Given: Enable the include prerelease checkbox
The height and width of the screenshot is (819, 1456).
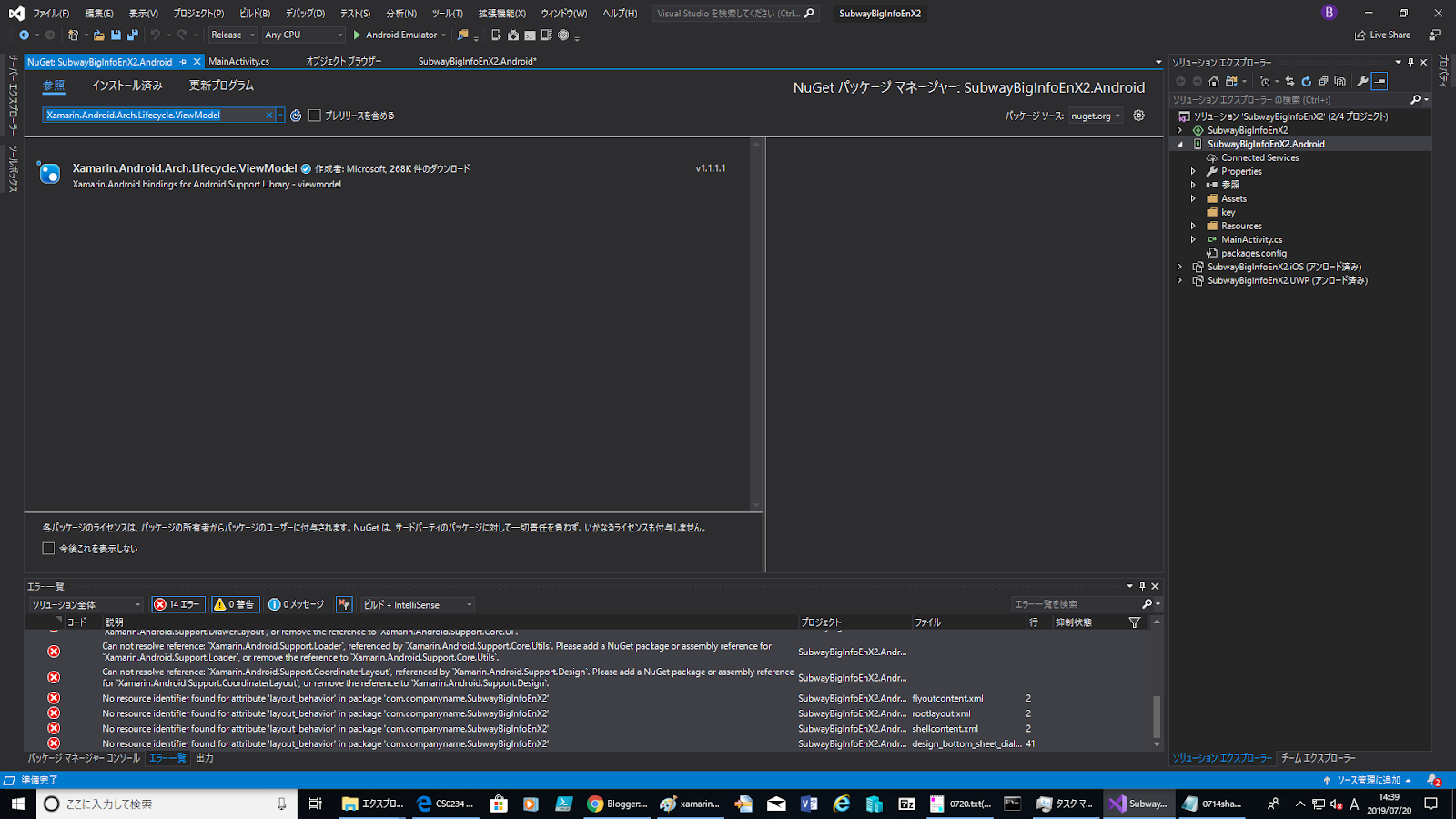Looking at the screenshot, I should pyautogui.click(x=315, y=116).
